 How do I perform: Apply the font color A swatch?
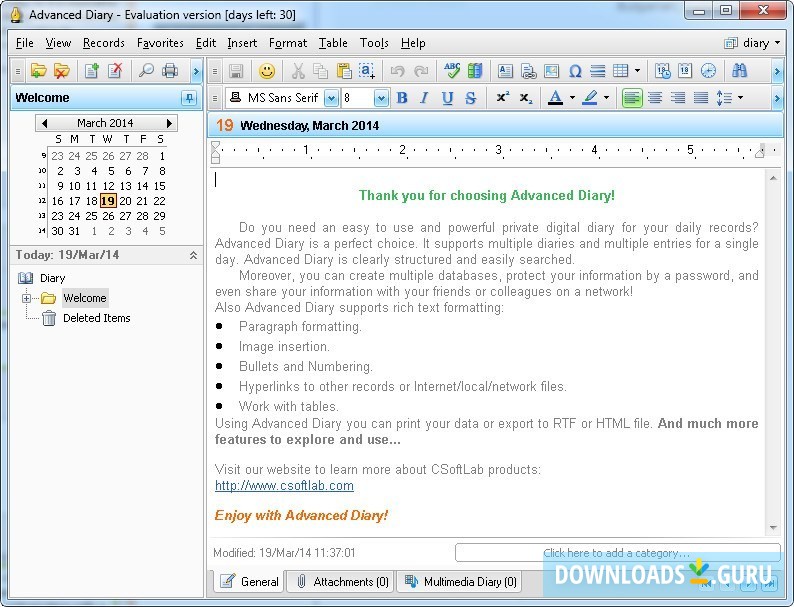coord(555,98)
